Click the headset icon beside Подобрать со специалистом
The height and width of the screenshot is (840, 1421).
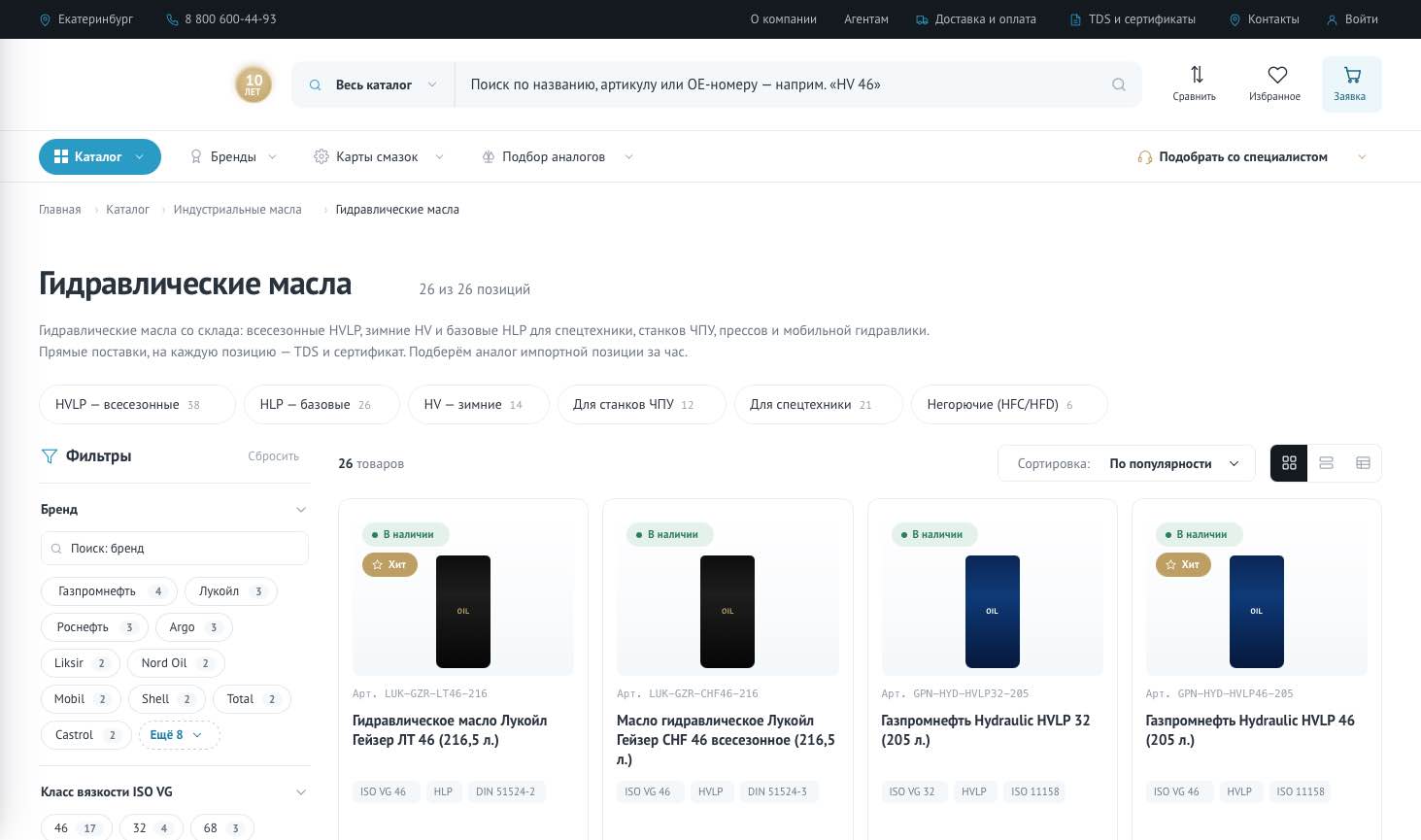click(1145, 157)
